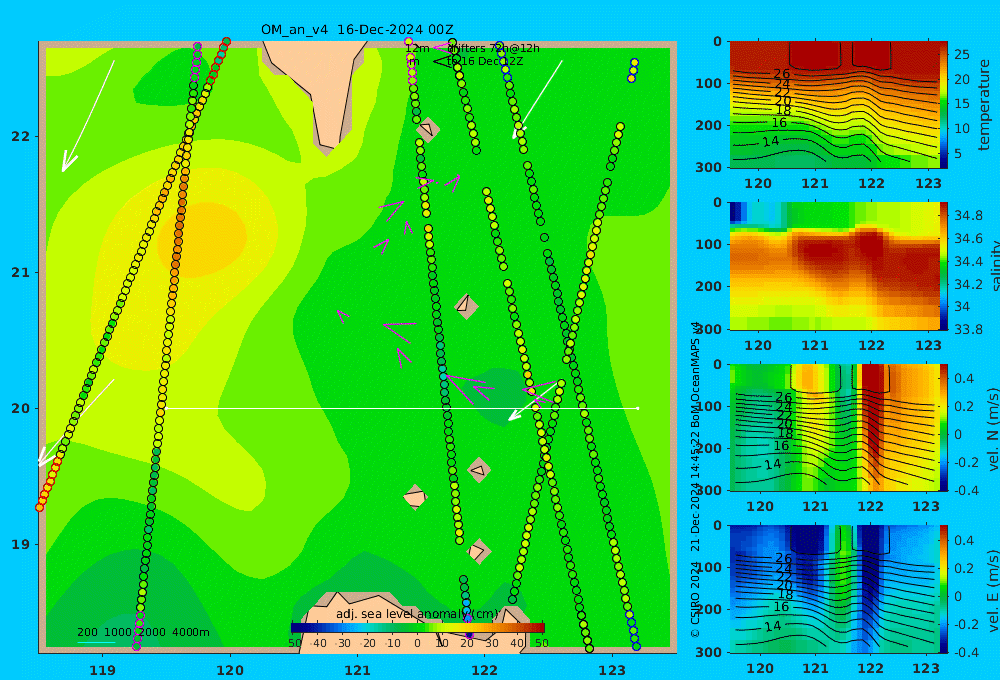Click the '26' isotherm label in temperature section
The width and height of the screenshot is (1000, 680).
tap(781, 75)
